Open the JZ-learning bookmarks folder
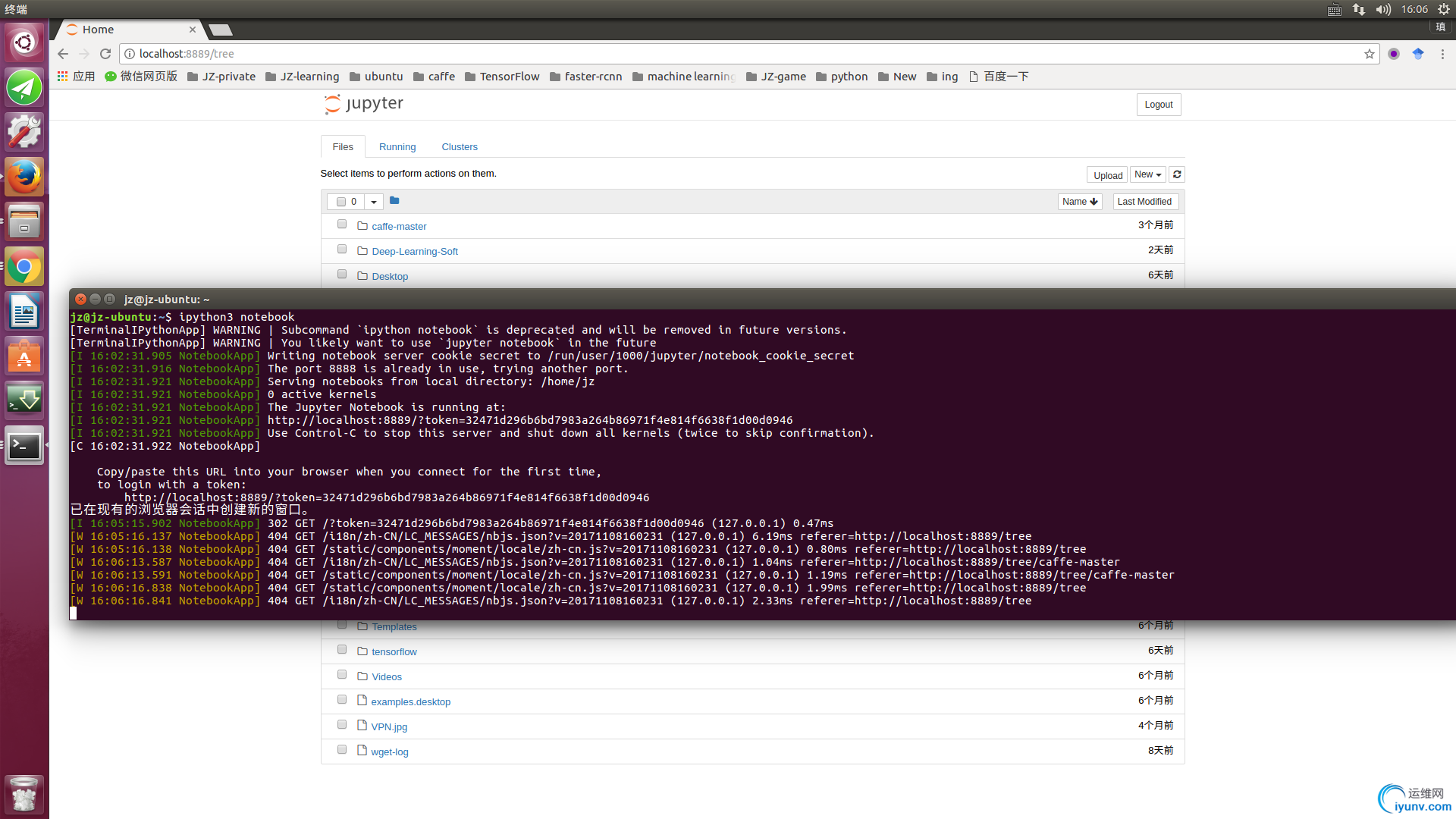The width and height of the screenshot is (1456, 819). (x=302, y=77)
